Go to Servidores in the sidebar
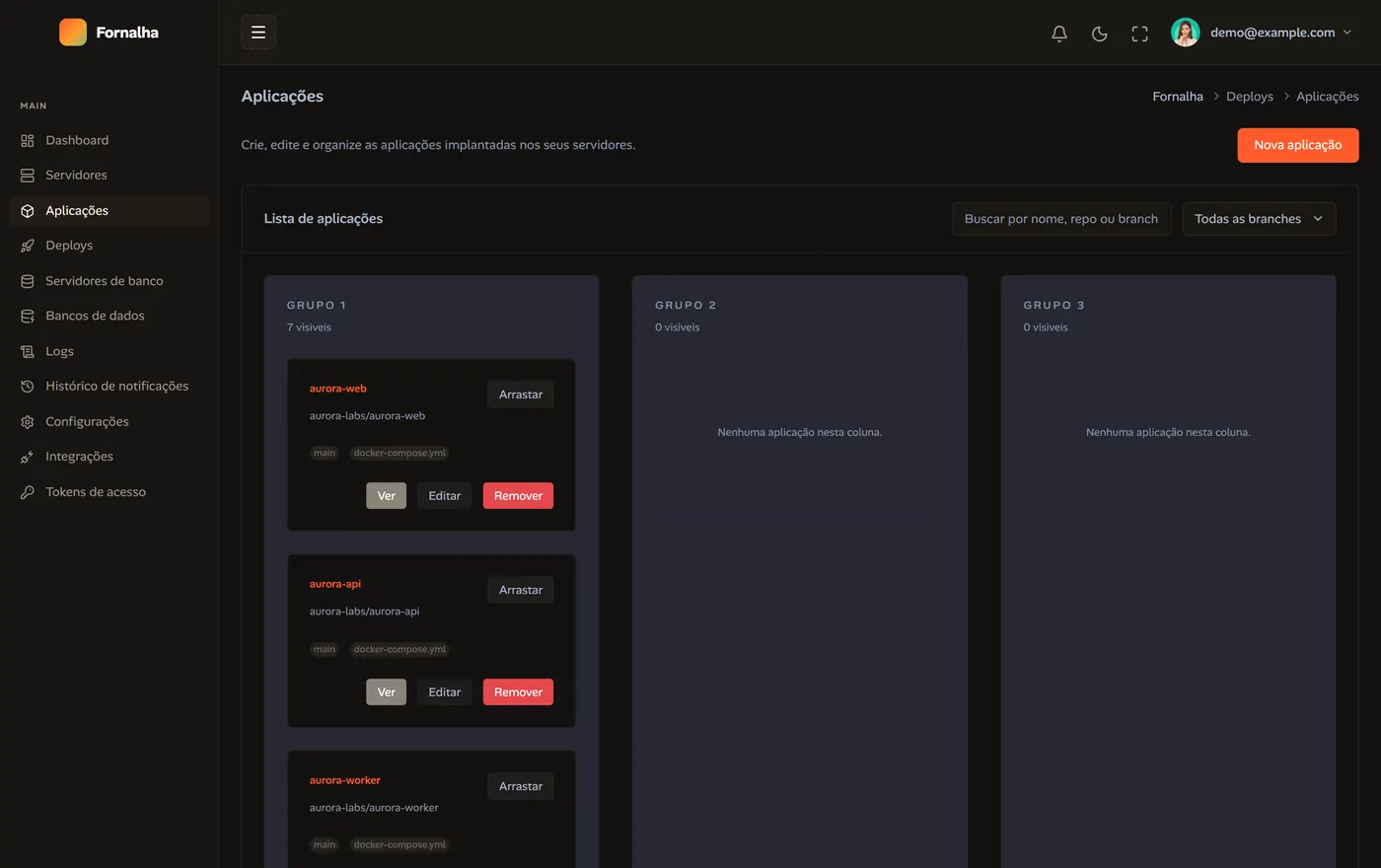Screen dimensions: 1381x868 tap(109, 175)
